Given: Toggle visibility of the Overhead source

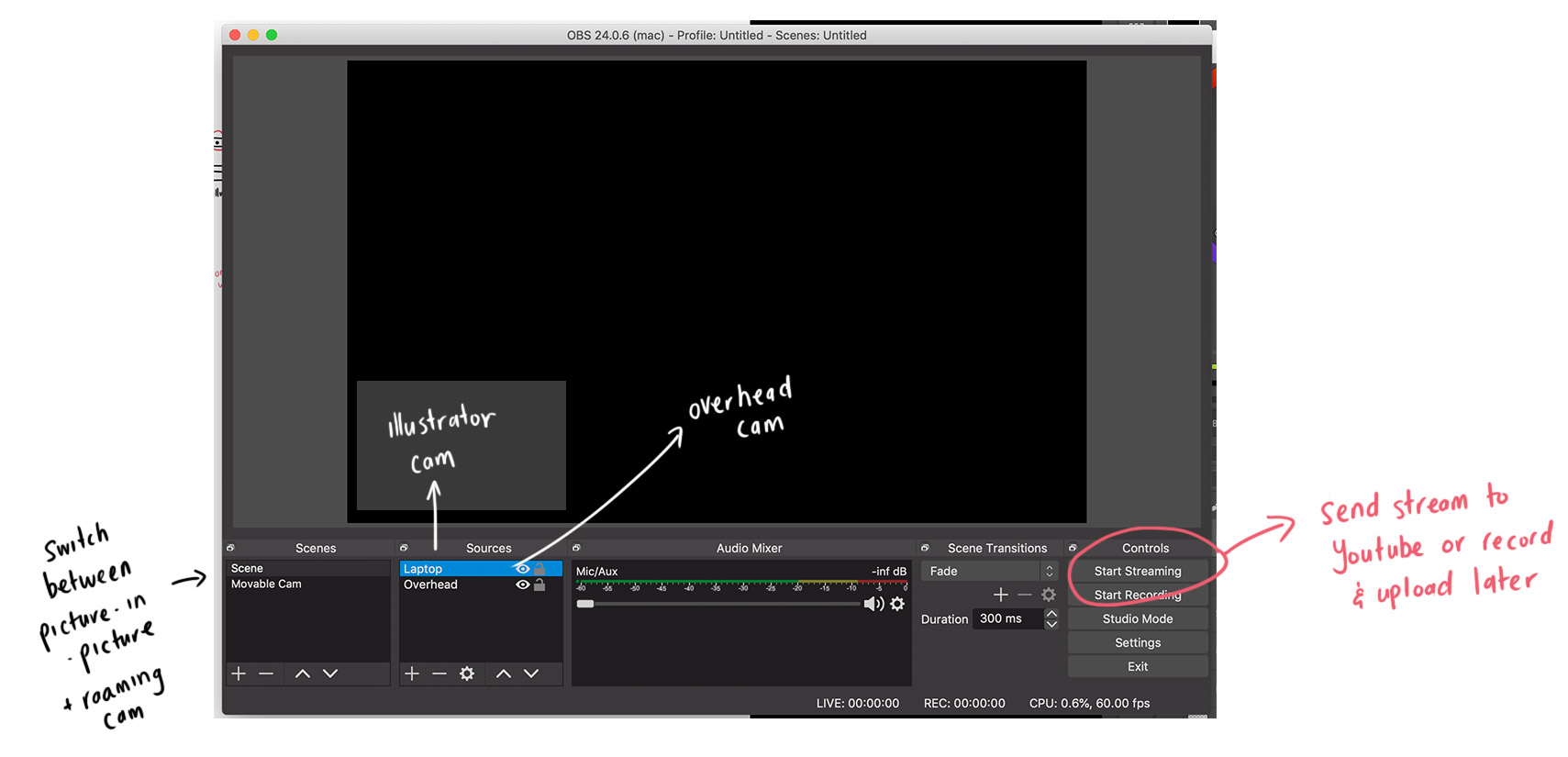Looking at the screenshot, I should (x=523, y=584).
